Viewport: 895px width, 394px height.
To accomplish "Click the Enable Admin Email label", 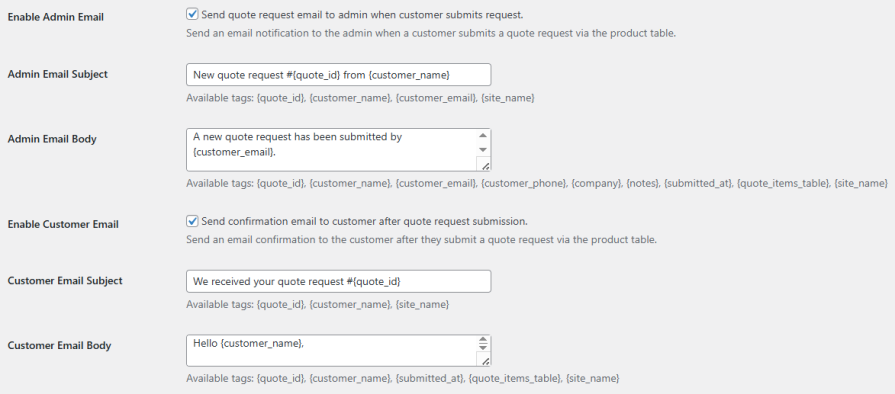I will coord(55,17).
